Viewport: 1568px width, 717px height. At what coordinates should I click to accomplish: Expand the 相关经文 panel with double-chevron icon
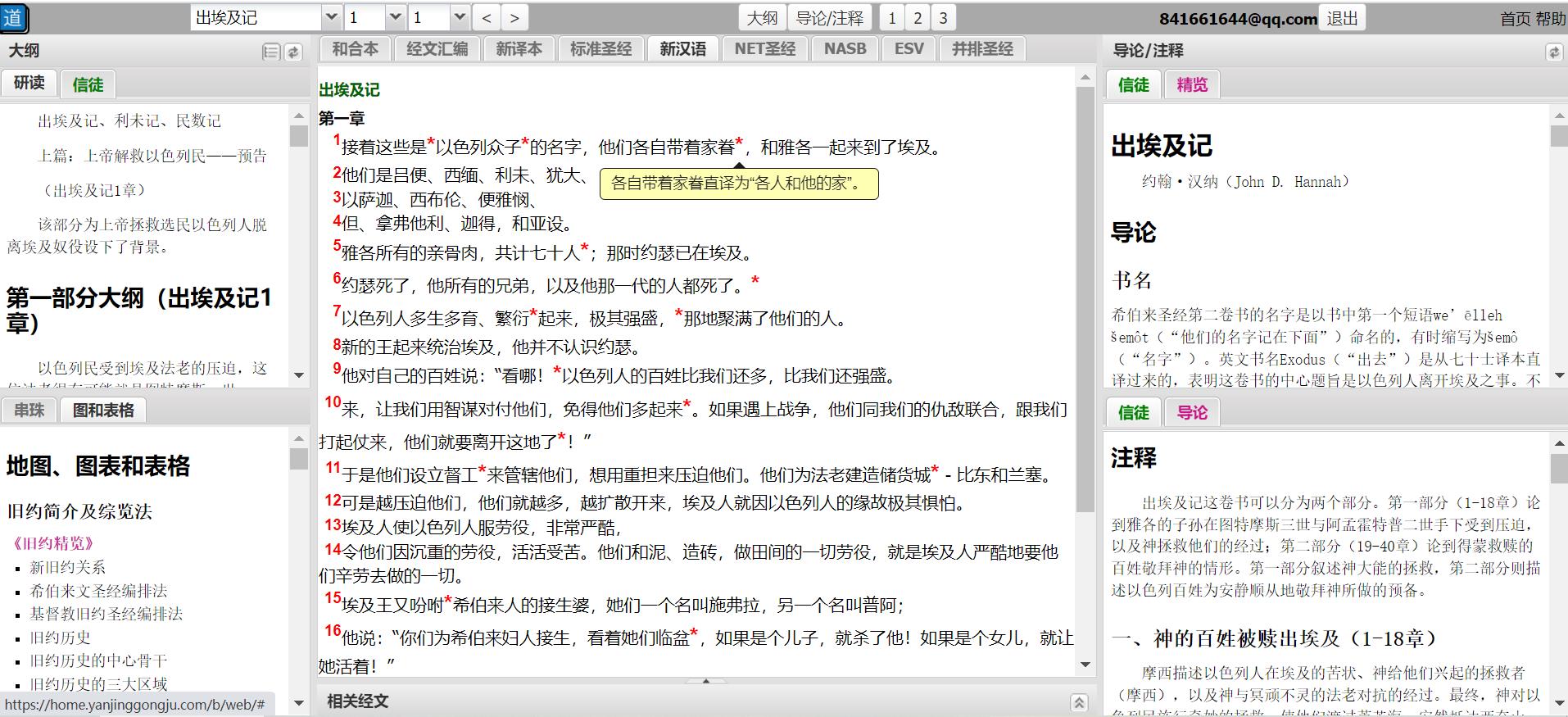point(1079,702)
